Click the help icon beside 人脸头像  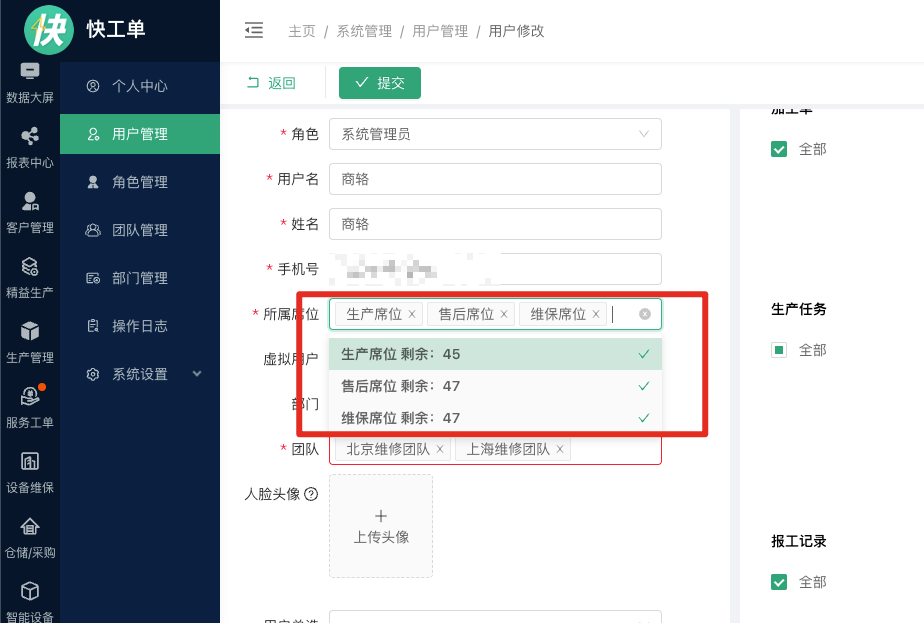311,494
